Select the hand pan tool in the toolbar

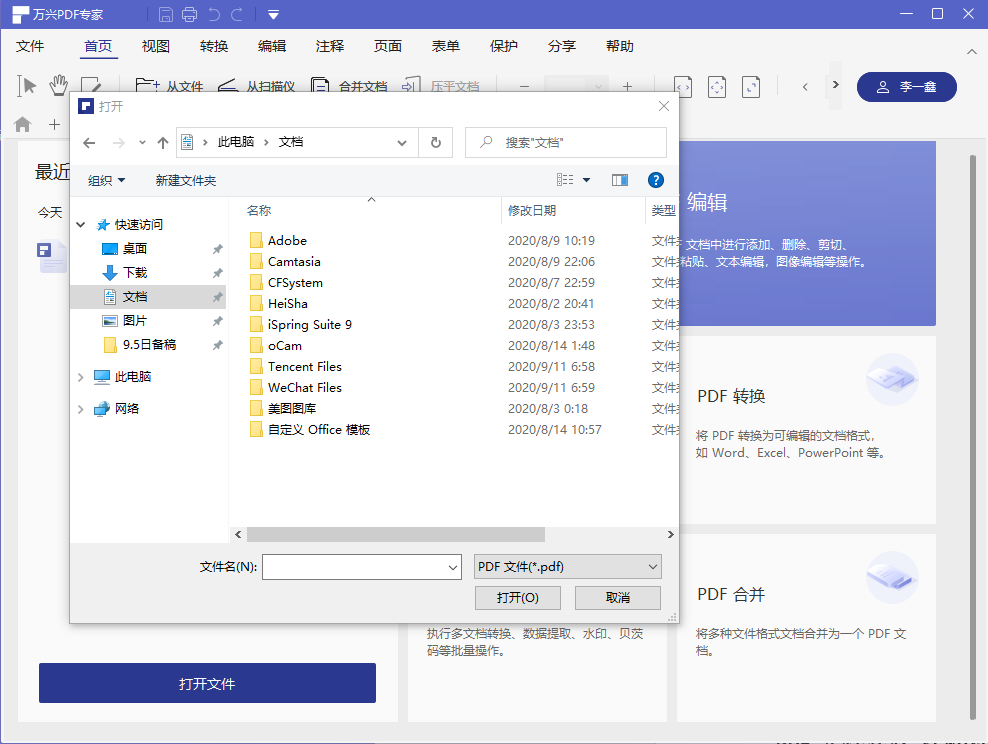60,86
